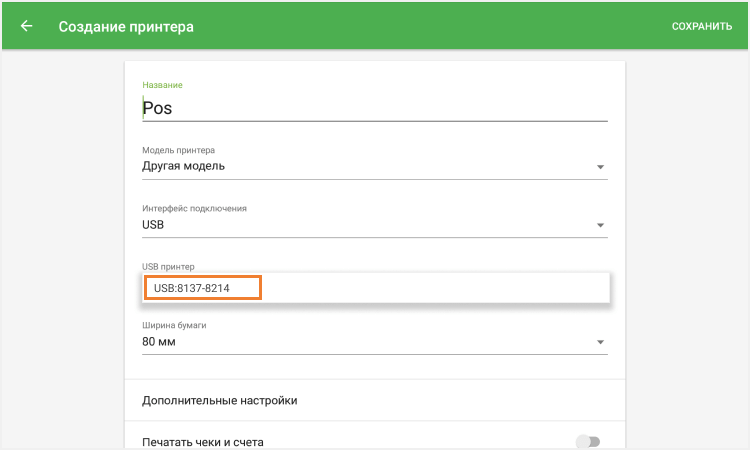Click the Создание принтера title
The width and height of the screenshot is (750, 450).
[126, 26]
